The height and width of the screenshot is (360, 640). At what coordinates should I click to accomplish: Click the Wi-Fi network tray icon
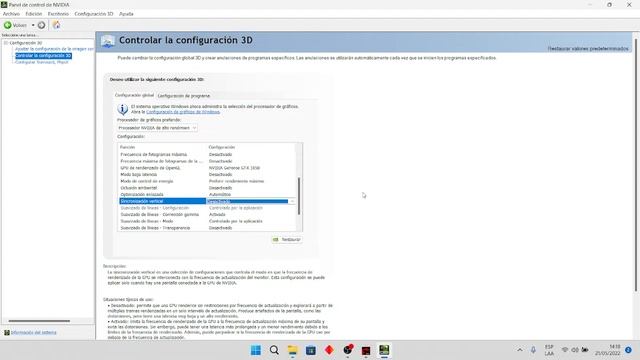coord(565,350)
